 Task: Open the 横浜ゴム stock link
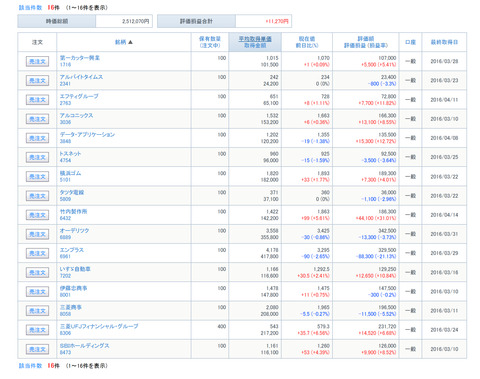point(70,173)
